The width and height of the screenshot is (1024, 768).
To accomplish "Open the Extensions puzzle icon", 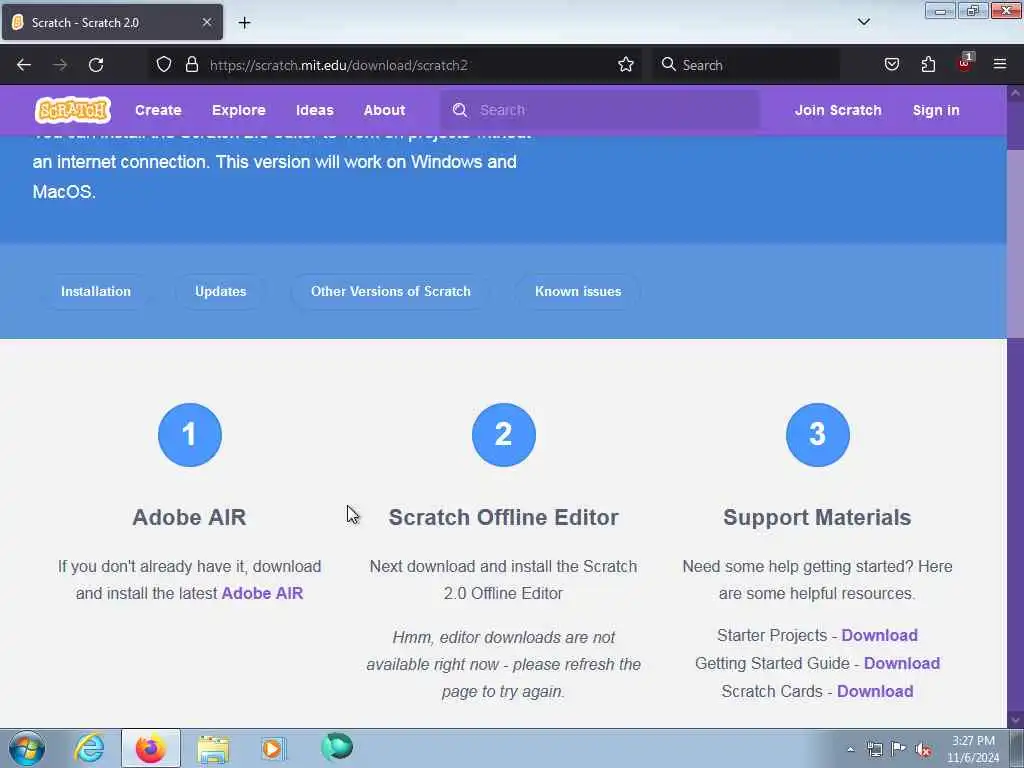I will (x=928, y=65).
